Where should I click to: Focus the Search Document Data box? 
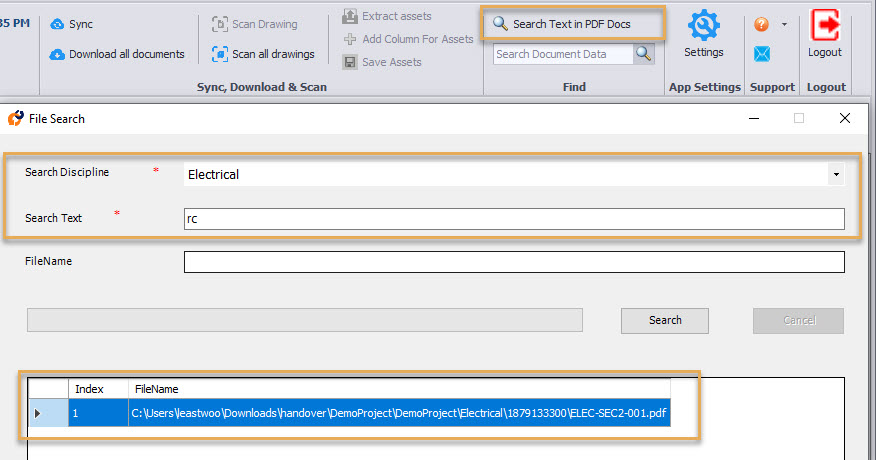click(x=563, y=54)
